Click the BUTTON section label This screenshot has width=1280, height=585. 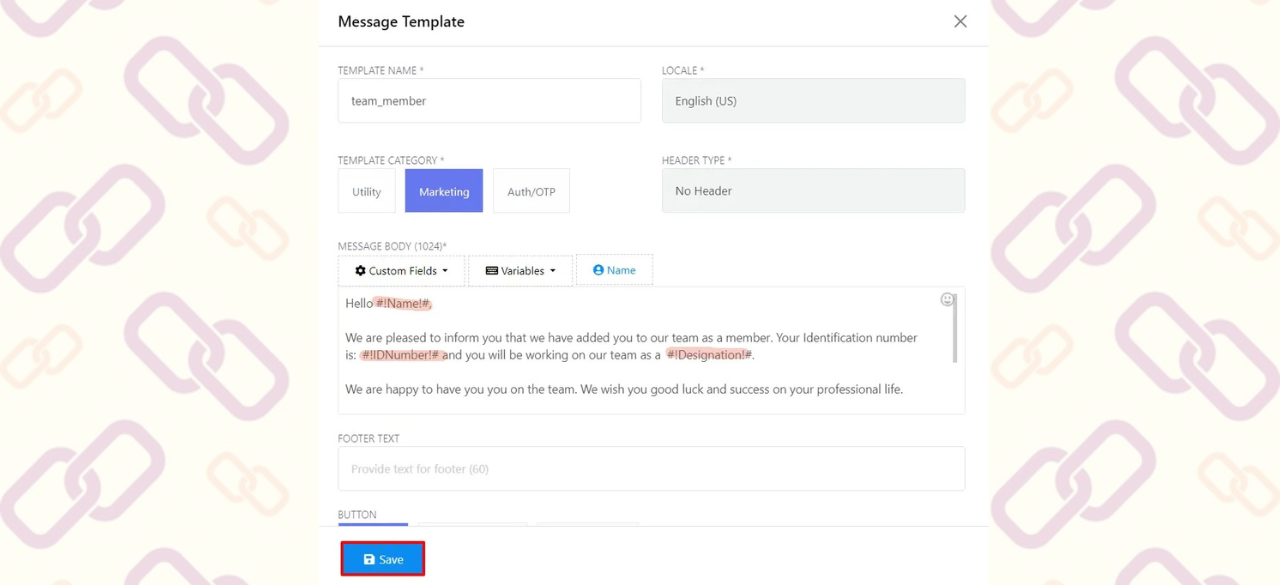click(x=357, y=515)
